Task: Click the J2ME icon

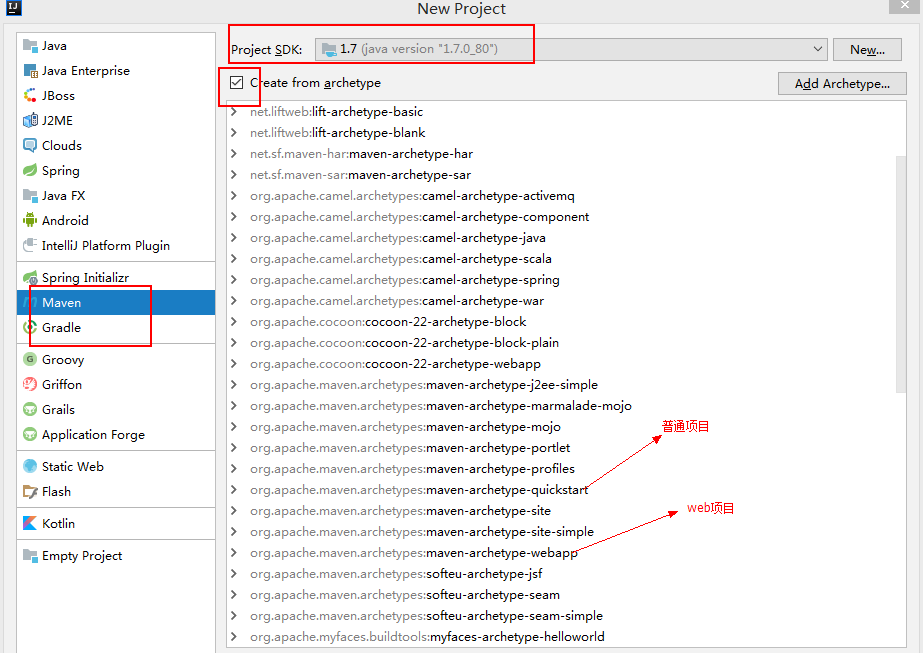Action: coord(30,121)
